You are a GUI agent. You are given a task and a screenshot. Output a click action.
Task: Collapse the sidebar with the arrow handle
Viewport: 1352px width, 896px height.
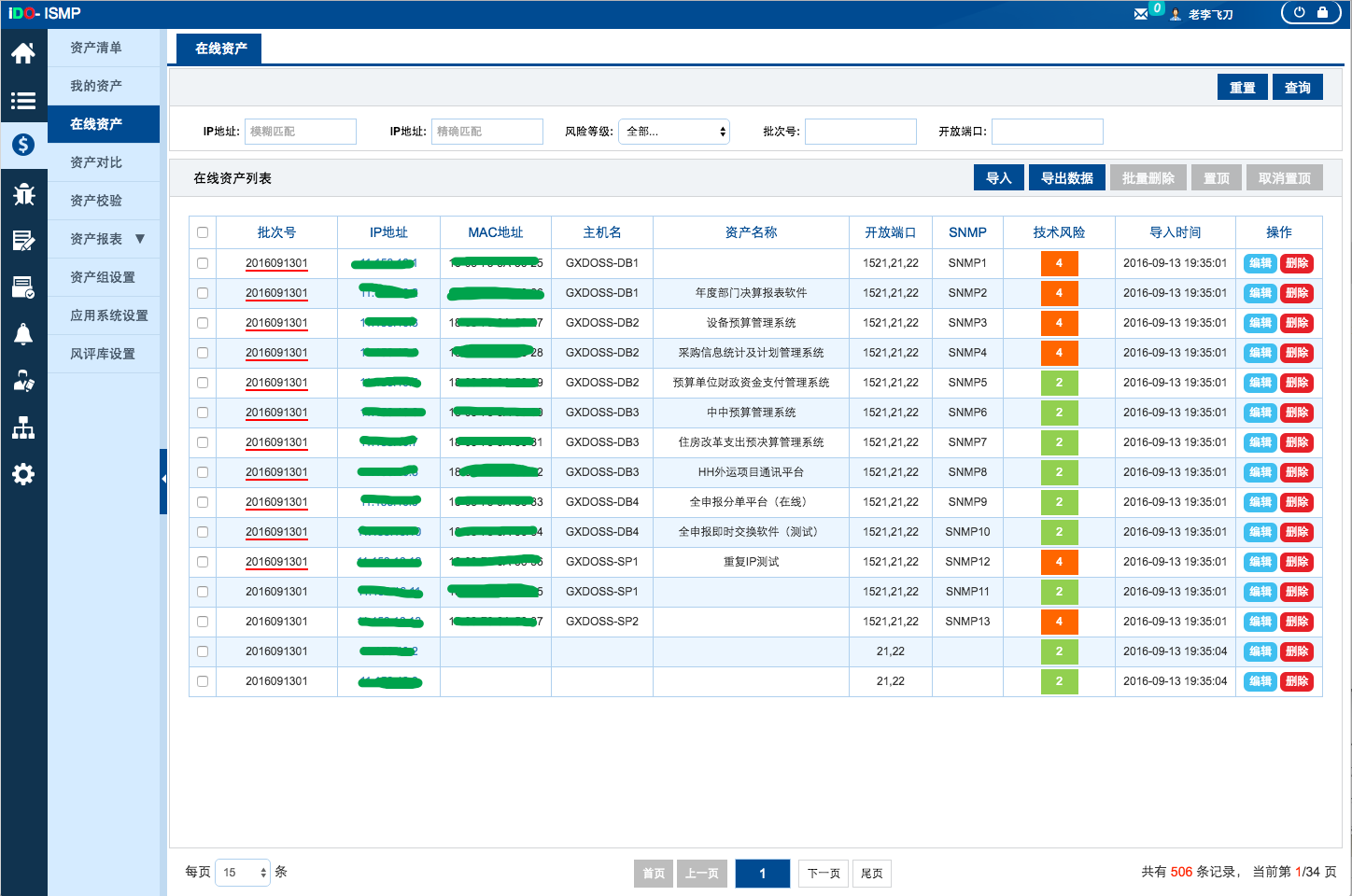click(x=163, y=481)
